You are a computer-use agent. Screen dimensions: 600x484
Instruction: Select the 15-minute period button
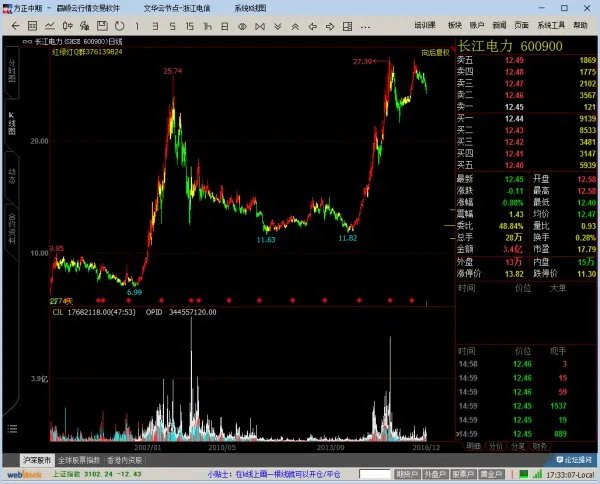tap(189, 26)
